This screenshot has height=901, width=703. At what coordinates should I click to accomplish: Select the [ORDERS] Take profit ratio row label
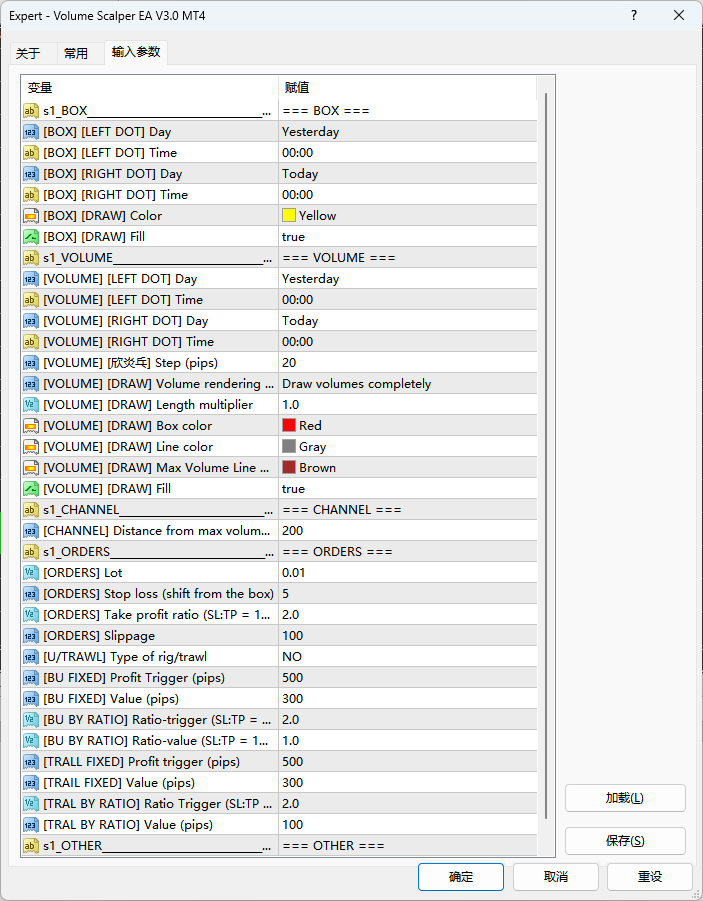(x=156, y=614)
